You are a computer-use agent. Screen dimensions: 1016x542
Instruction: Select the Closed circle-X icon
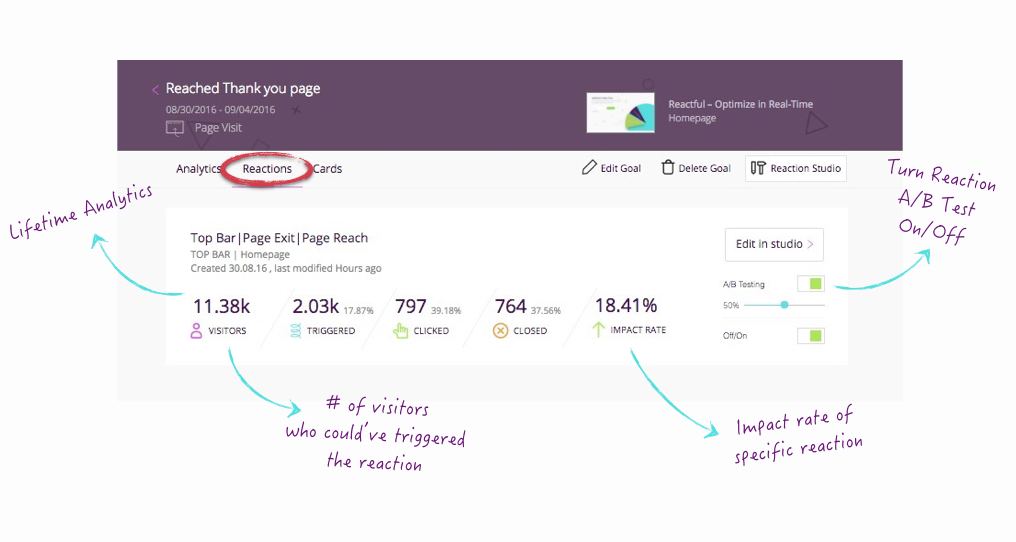pos(500,331)
